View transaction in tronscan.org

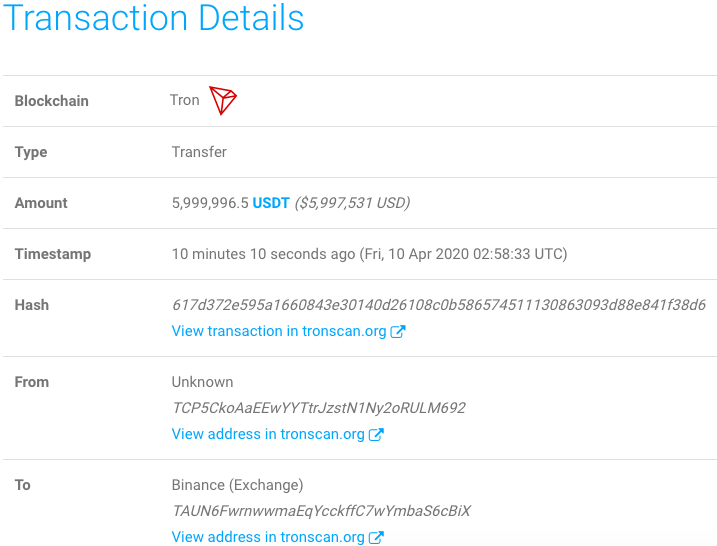pos(279,331)
